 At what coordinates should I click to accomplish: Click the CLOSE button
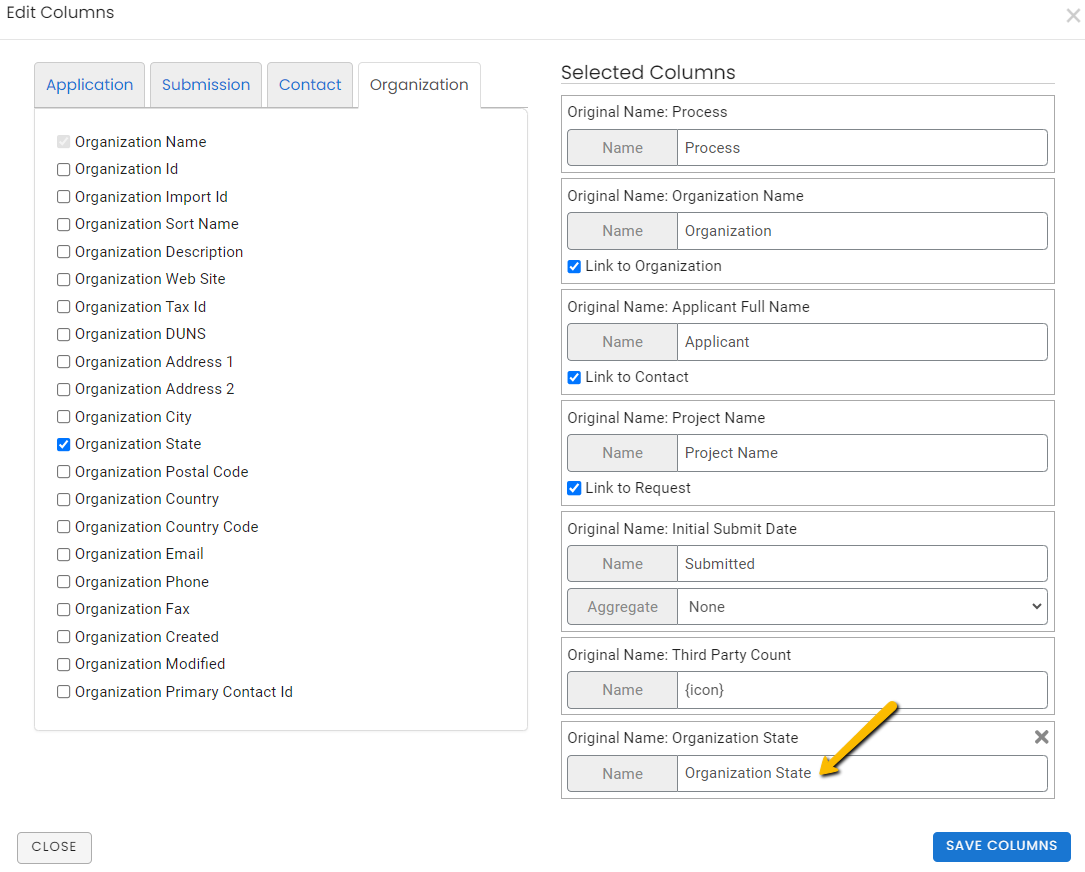pos(54,846)
